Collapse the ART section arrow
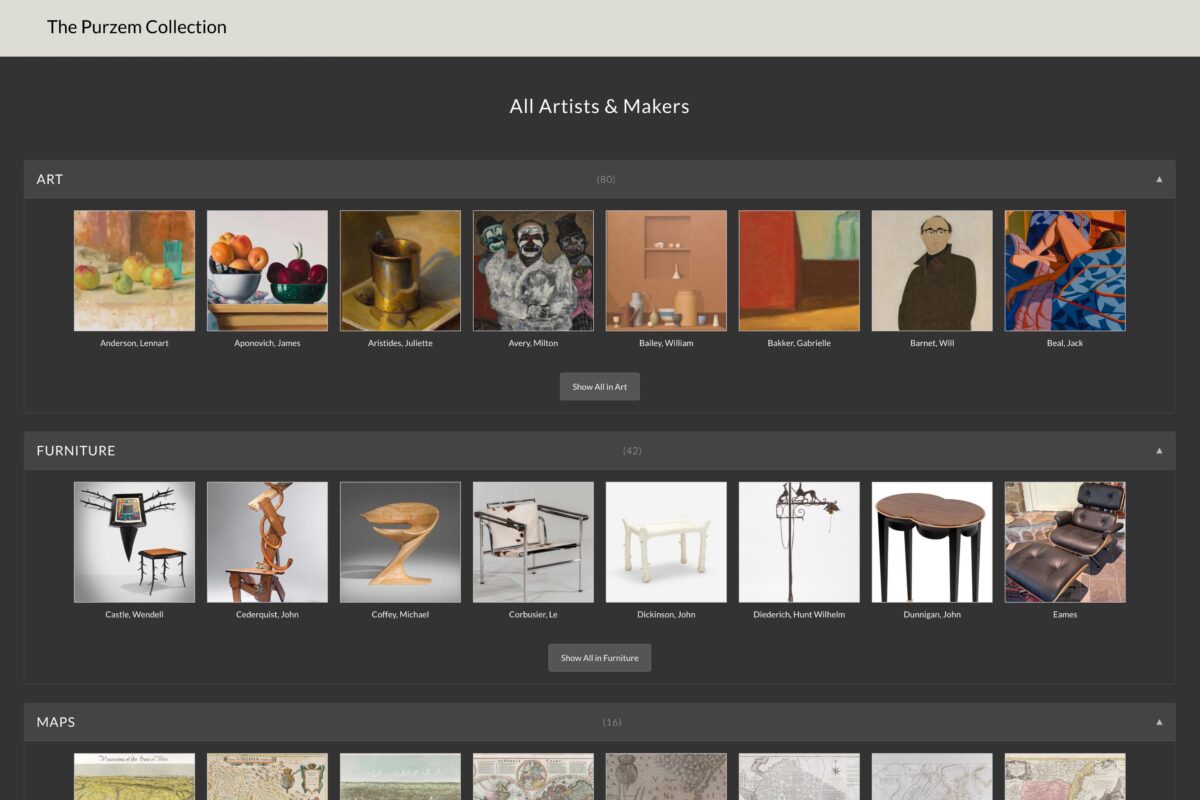 (x=1159, y=179)
